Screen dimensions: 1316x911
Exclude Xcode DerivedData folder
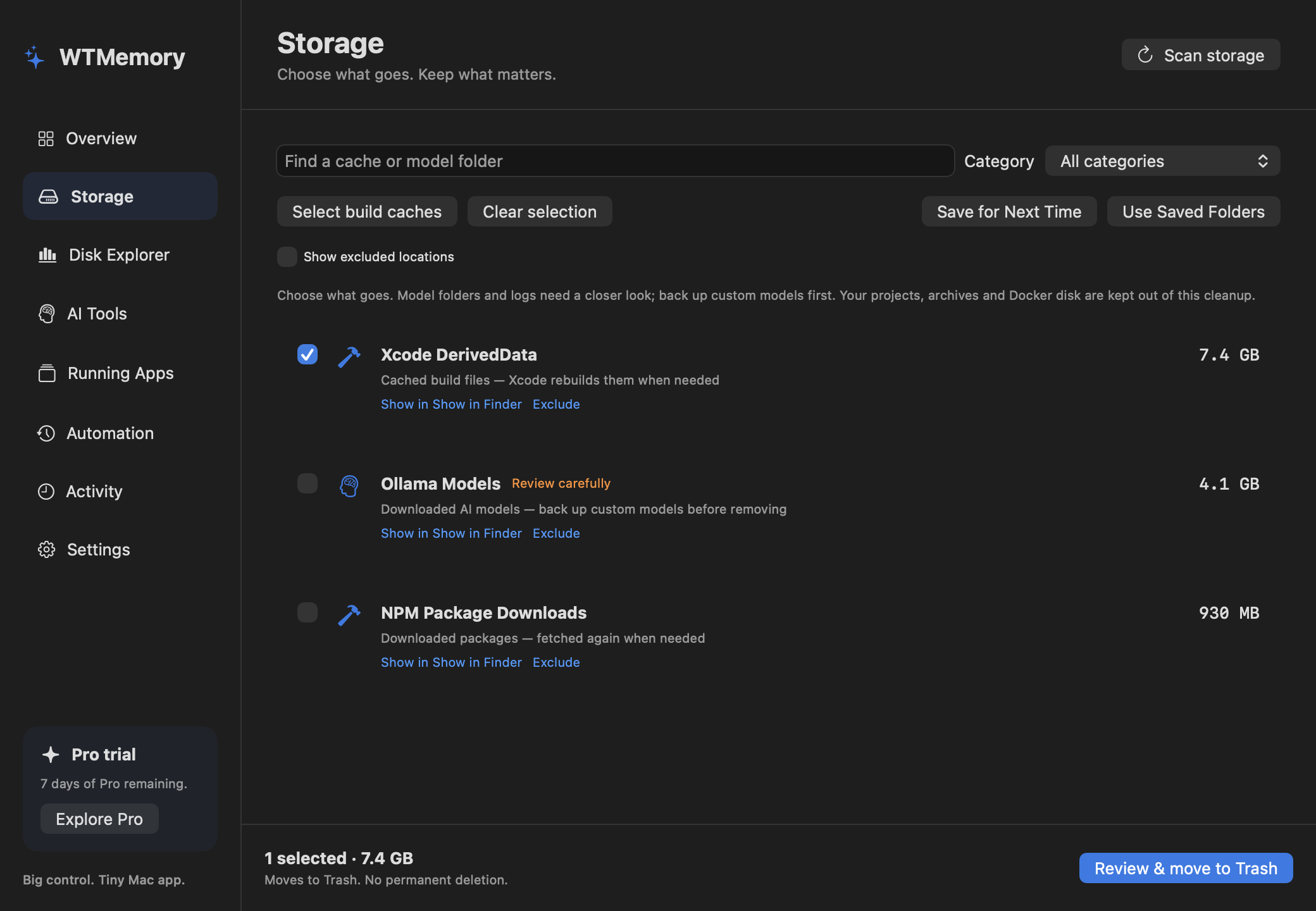point(556,404)
